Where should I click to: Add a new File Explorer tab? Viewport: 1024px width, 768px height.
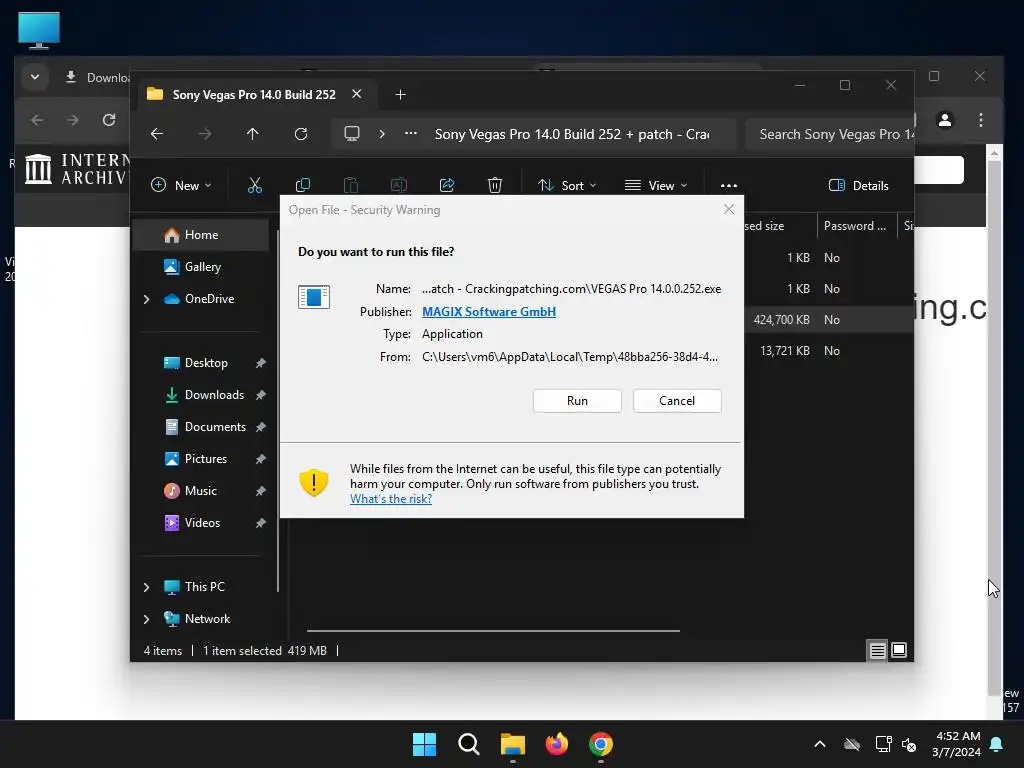[400, 95]
